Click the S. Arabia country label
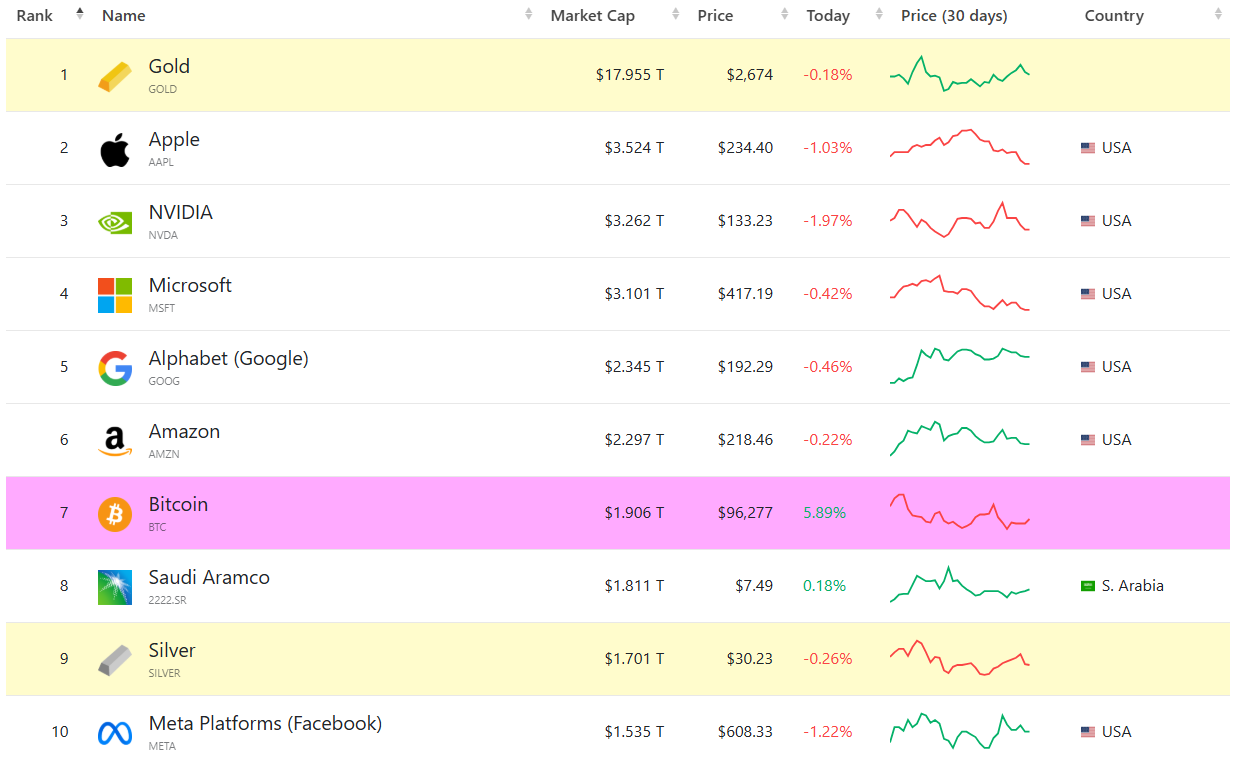This screenshot has width=1238, height=768. tap(1133, 586)
